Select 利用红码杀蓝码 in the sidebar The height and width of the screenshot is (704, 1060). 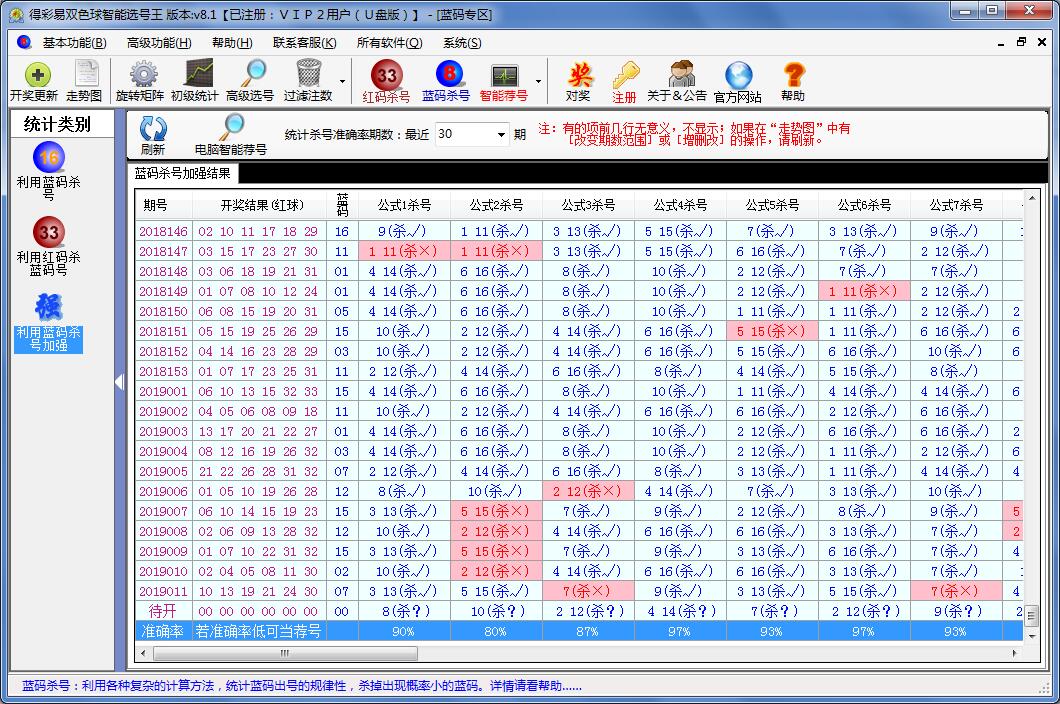(x=47, y=247)
